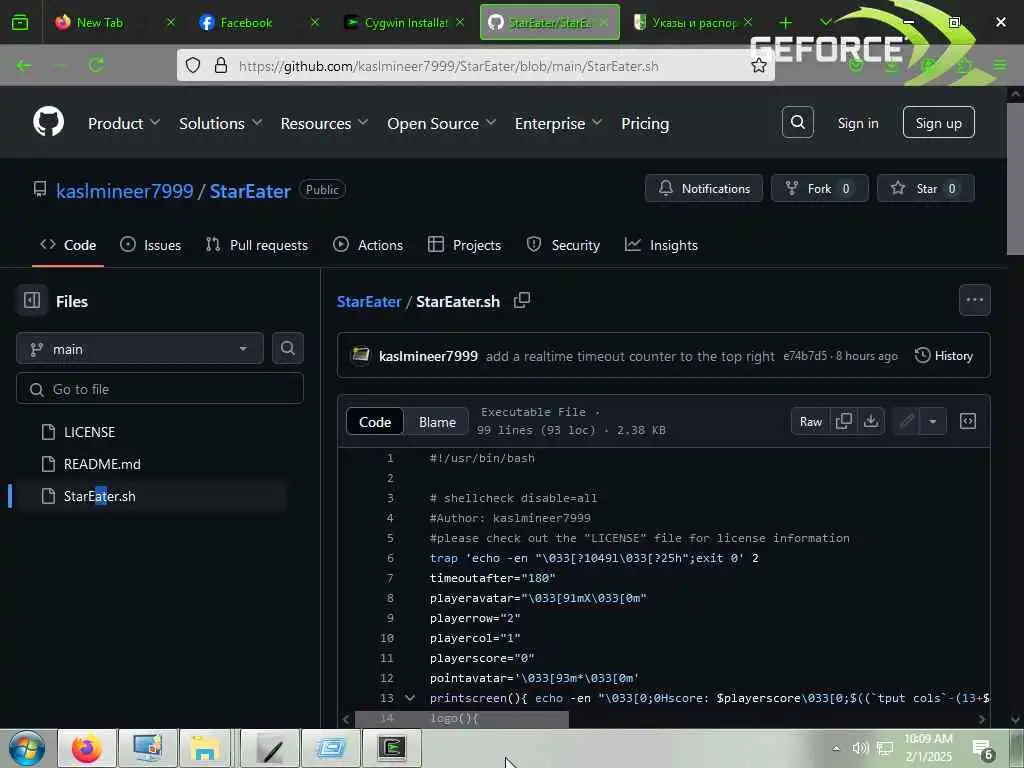
Task: Open the Windows Start orb
Action: 27,748
